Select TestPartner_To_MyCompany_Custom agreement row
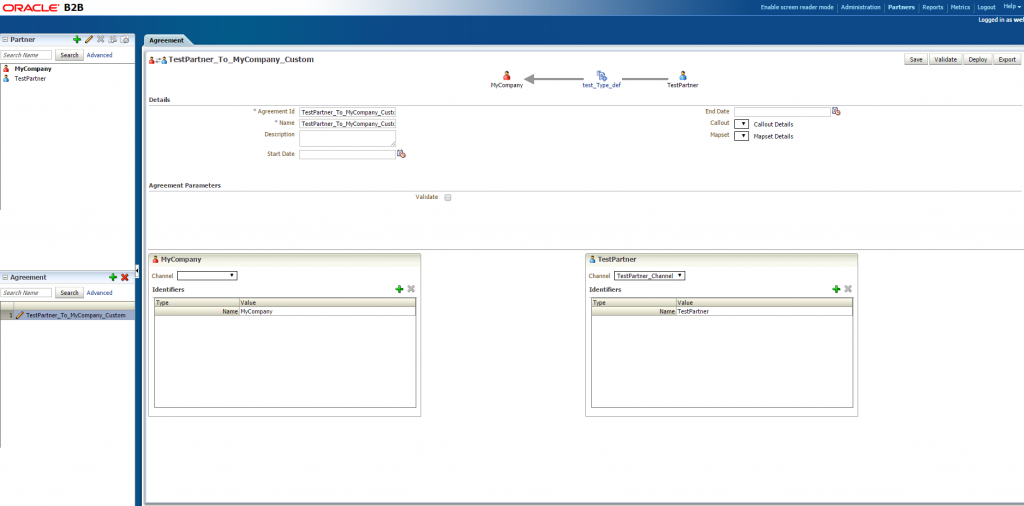The width and height of the screenshot is (1024, 506). (x=68, y=315)
